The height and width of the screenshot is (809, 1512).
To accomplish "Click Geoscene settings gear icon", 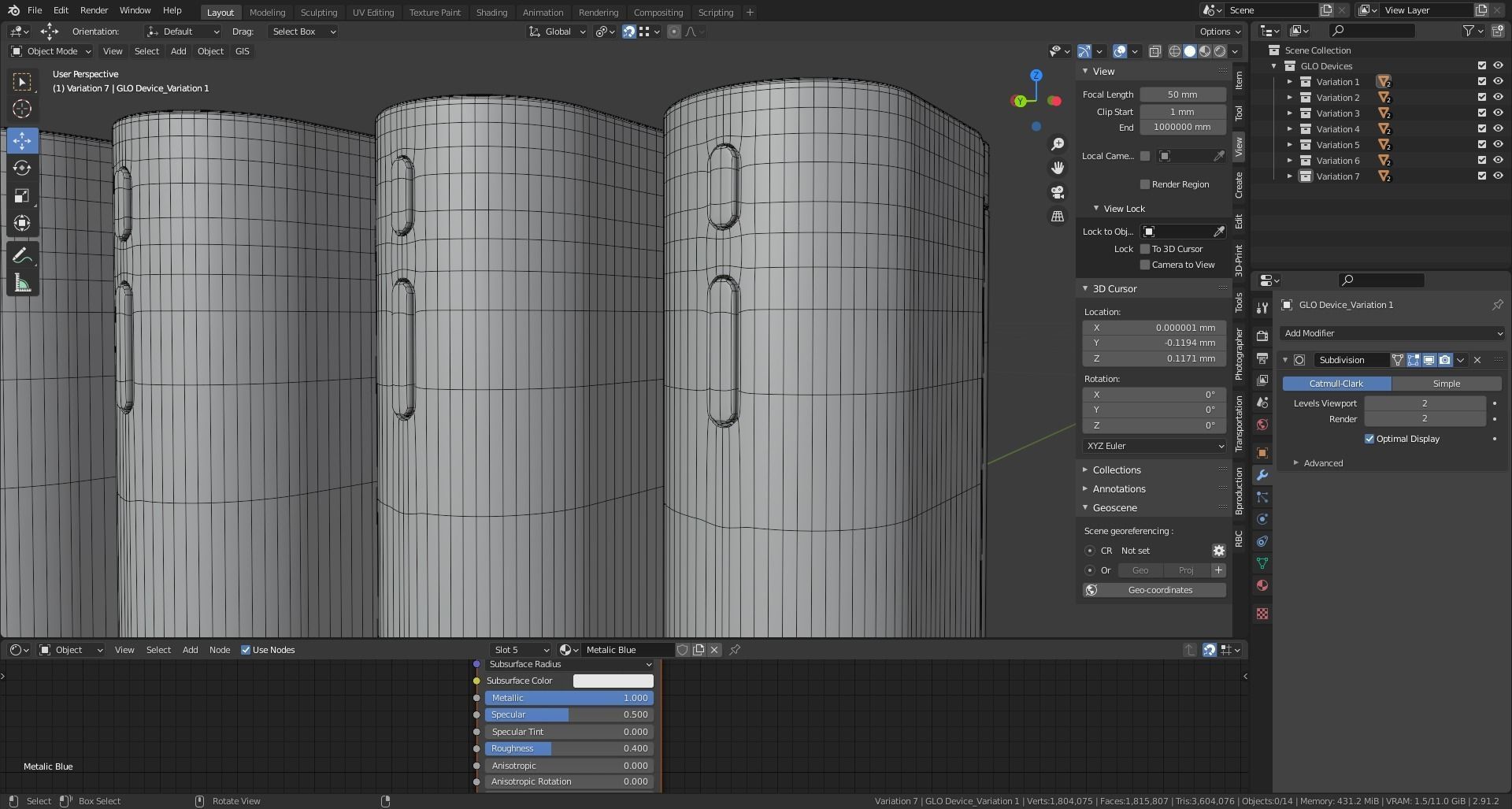I will pos(1218,551).
